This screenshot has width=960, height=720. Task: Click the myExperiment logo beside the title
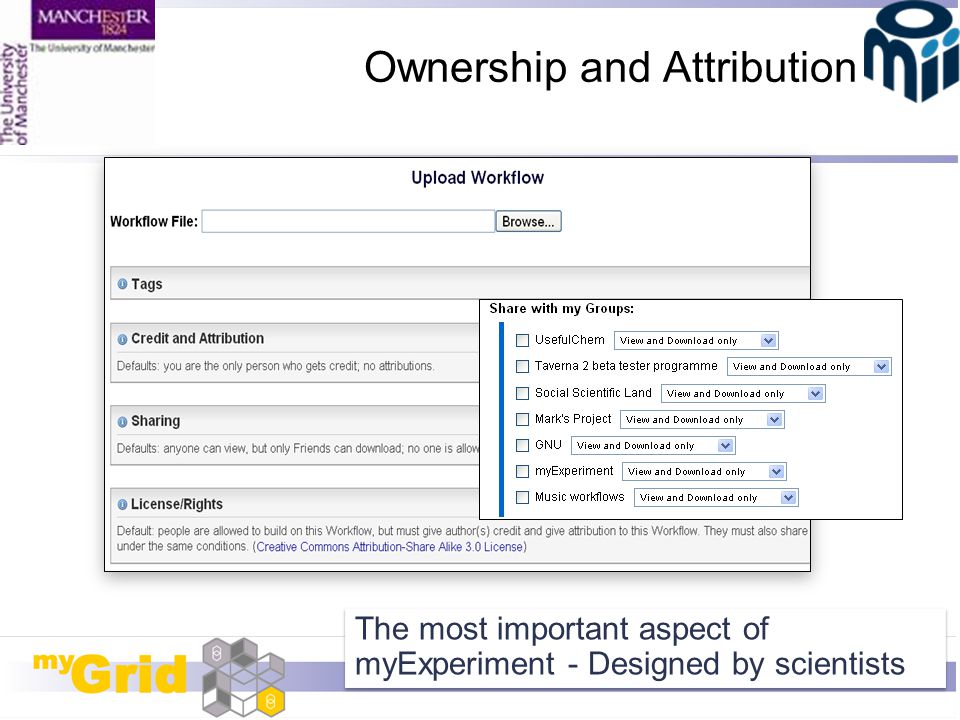(912, 50)
